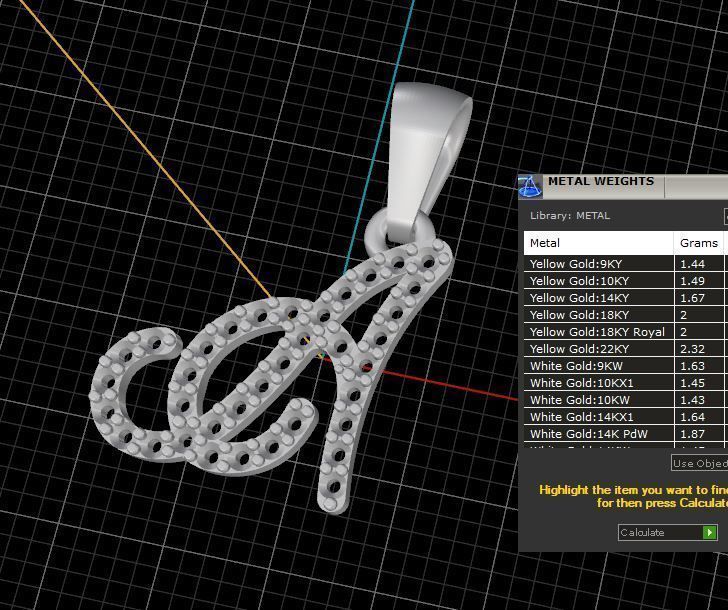Click the 2.32 grams value
The width and height of the screenshot is (728, 610).
click(x=692, y=349)
